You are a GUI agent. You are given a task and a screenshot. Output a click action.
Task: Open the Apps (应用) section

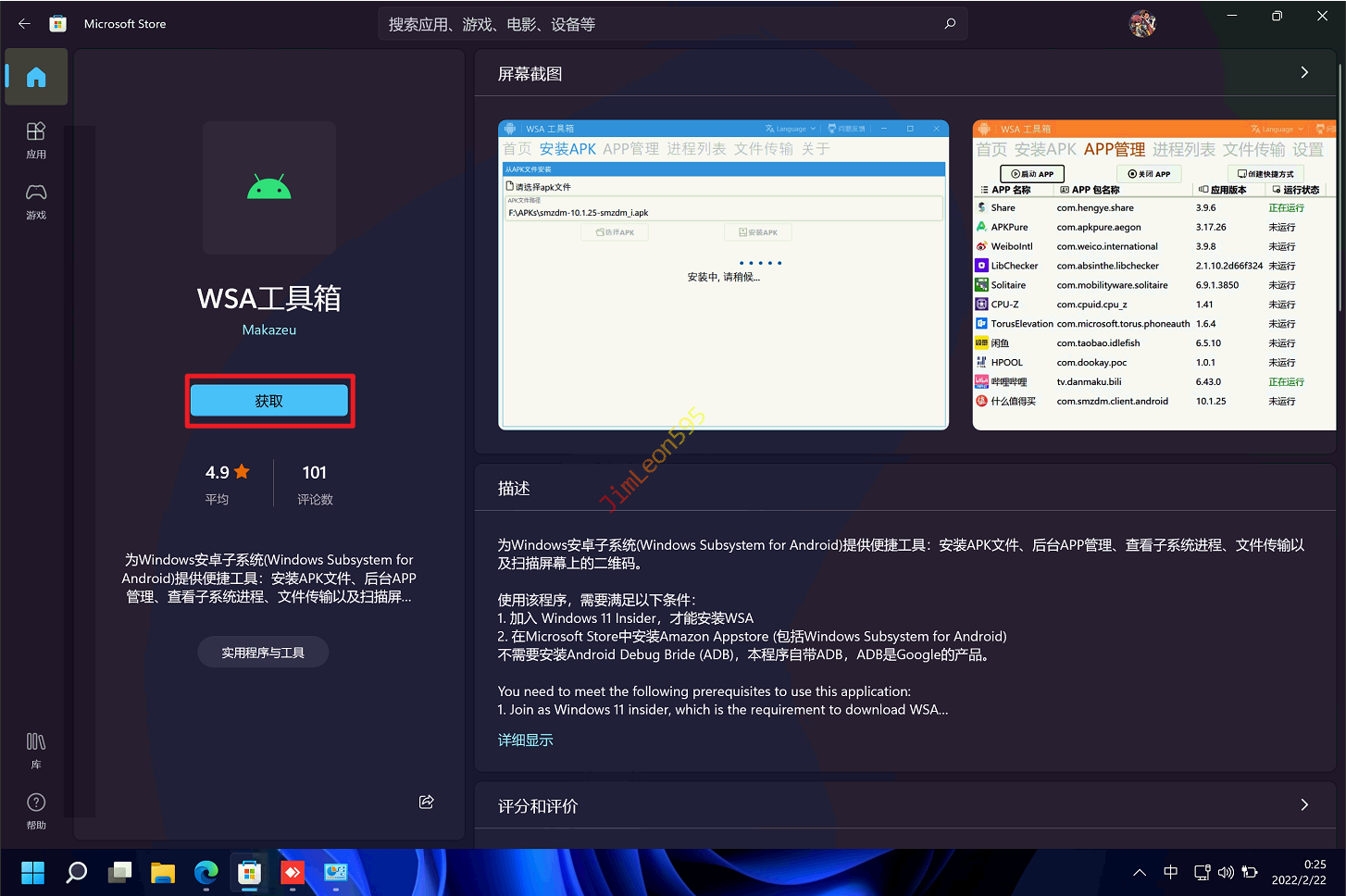pos(36,140)
